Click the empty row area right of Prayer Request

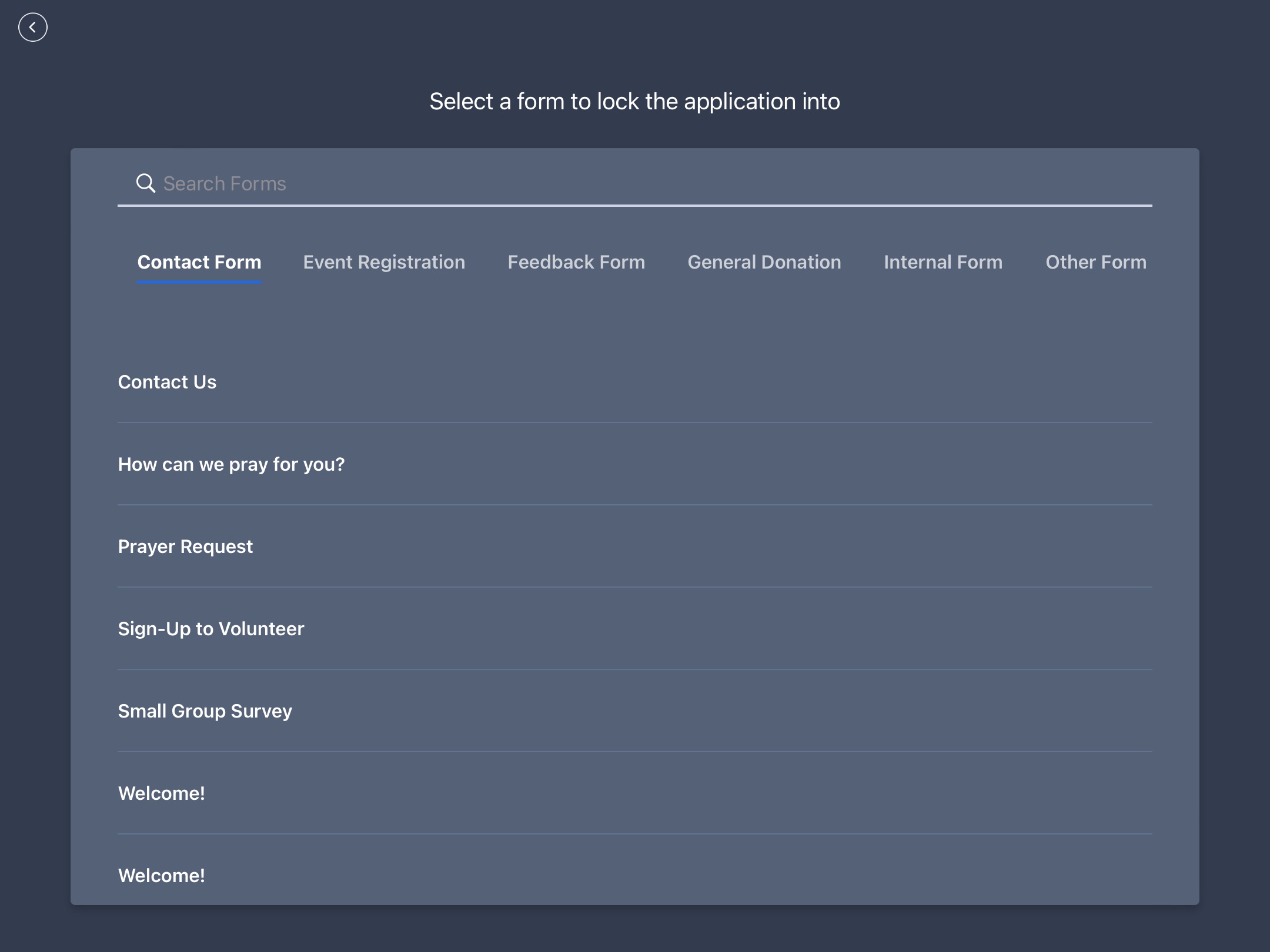[x=706, y=547]
